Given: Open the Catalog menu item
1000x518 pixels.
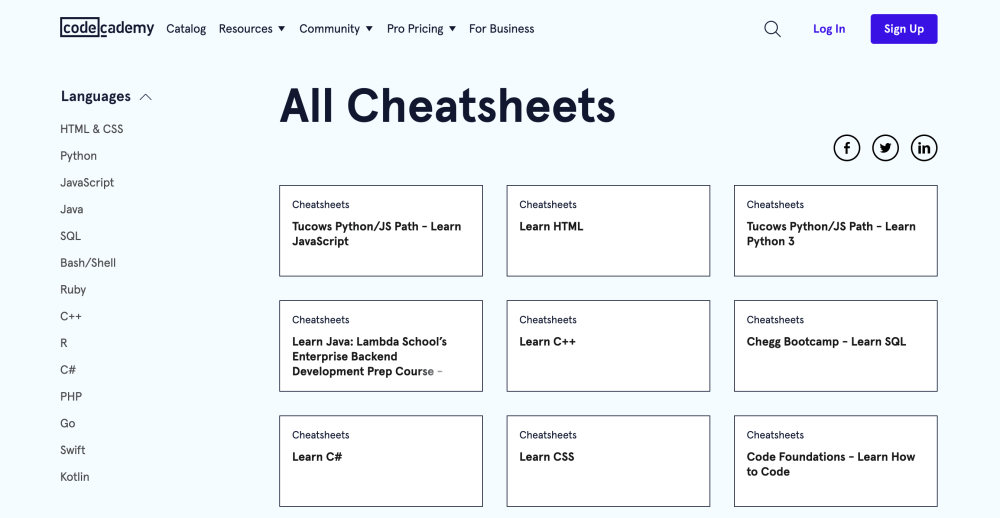Looking at the screenshot, I should pyautogui.click(x=186, y=29).
